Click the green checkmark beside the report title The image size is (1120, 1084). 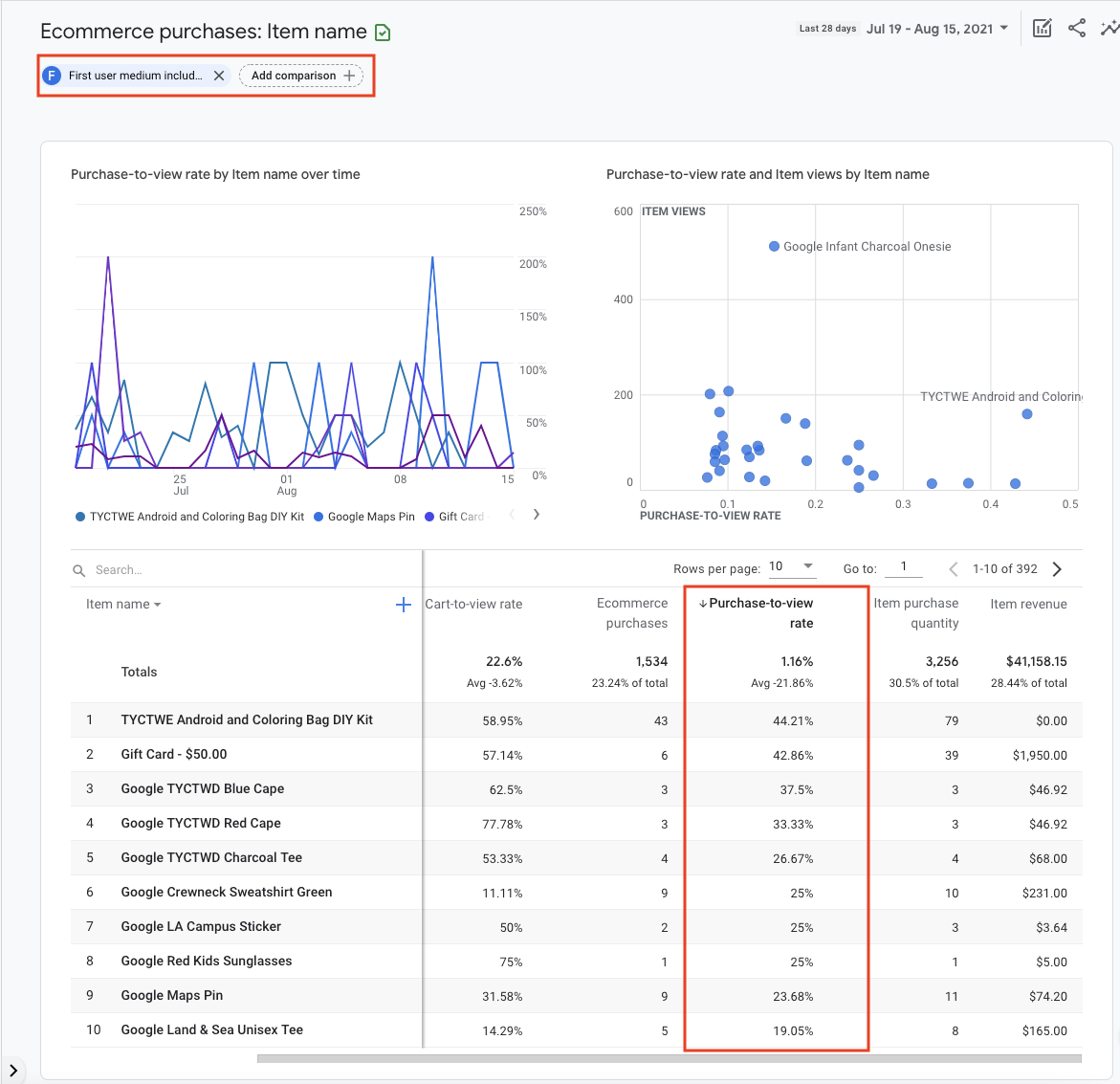click(382, 31)
